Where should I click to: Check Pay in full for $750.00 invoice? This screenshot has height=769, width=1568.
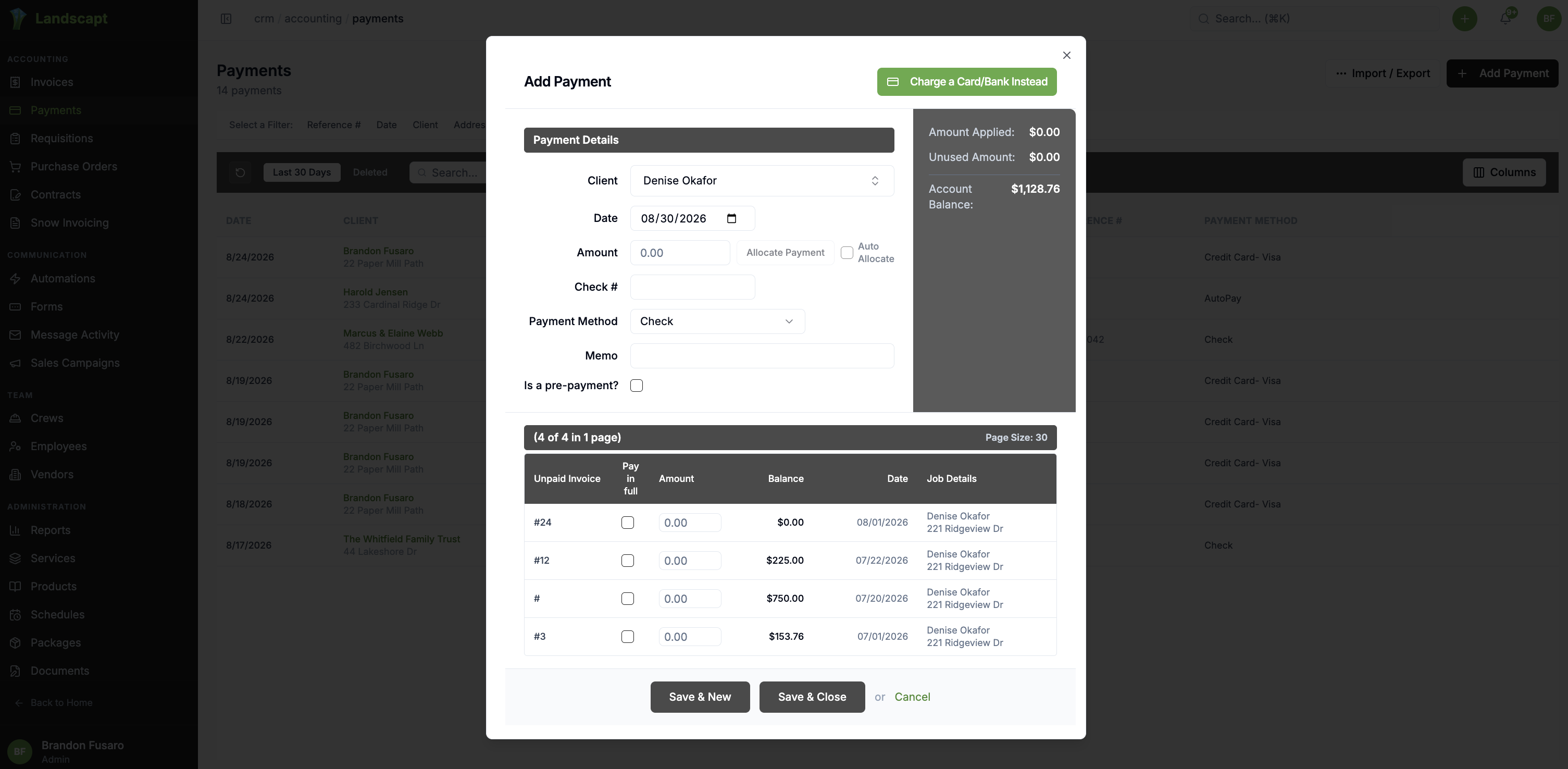(x=628, y=599)
